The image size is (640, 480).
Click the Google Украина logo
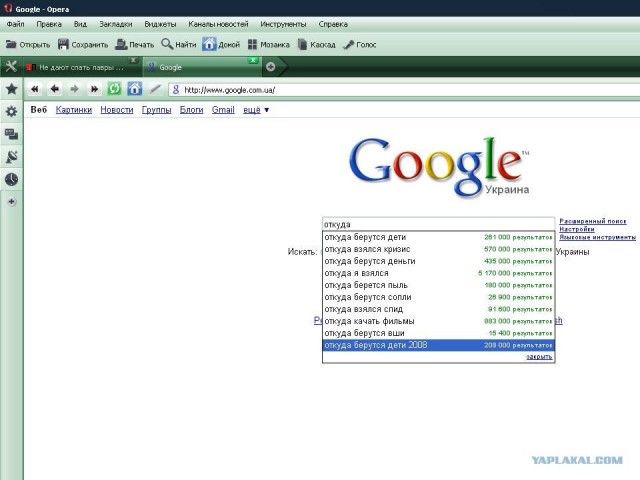[439, 168]
